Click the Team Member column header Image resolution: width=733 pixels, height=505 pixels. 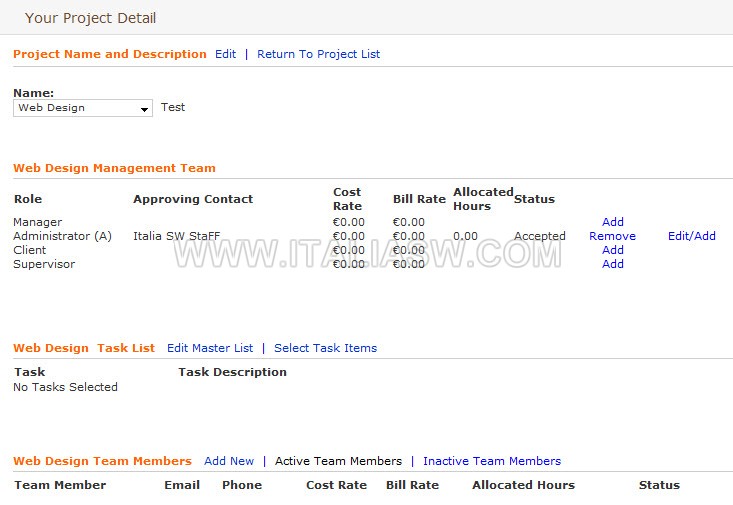tap(60, 485)
